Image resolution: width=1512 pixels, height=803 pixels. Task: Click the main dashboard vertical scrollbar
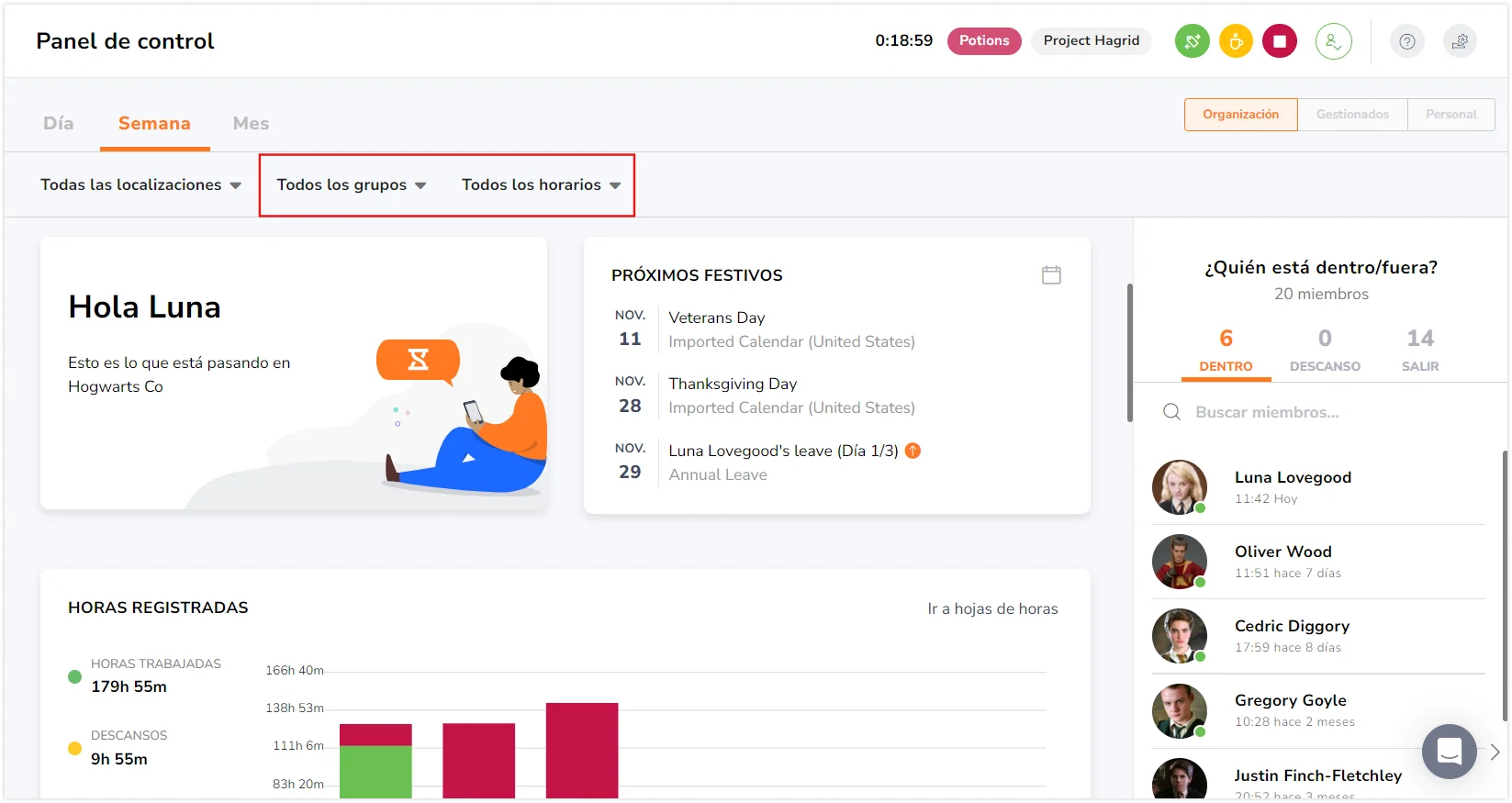pyautogui.click(x=1130, y=353)
